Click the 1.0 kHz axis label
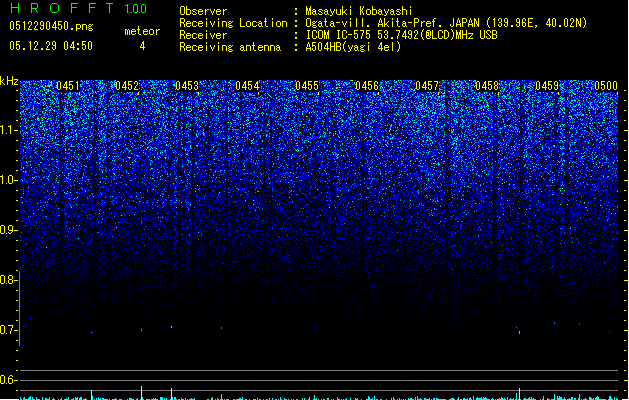Screen dimensions: 629x400 [9, 180]
